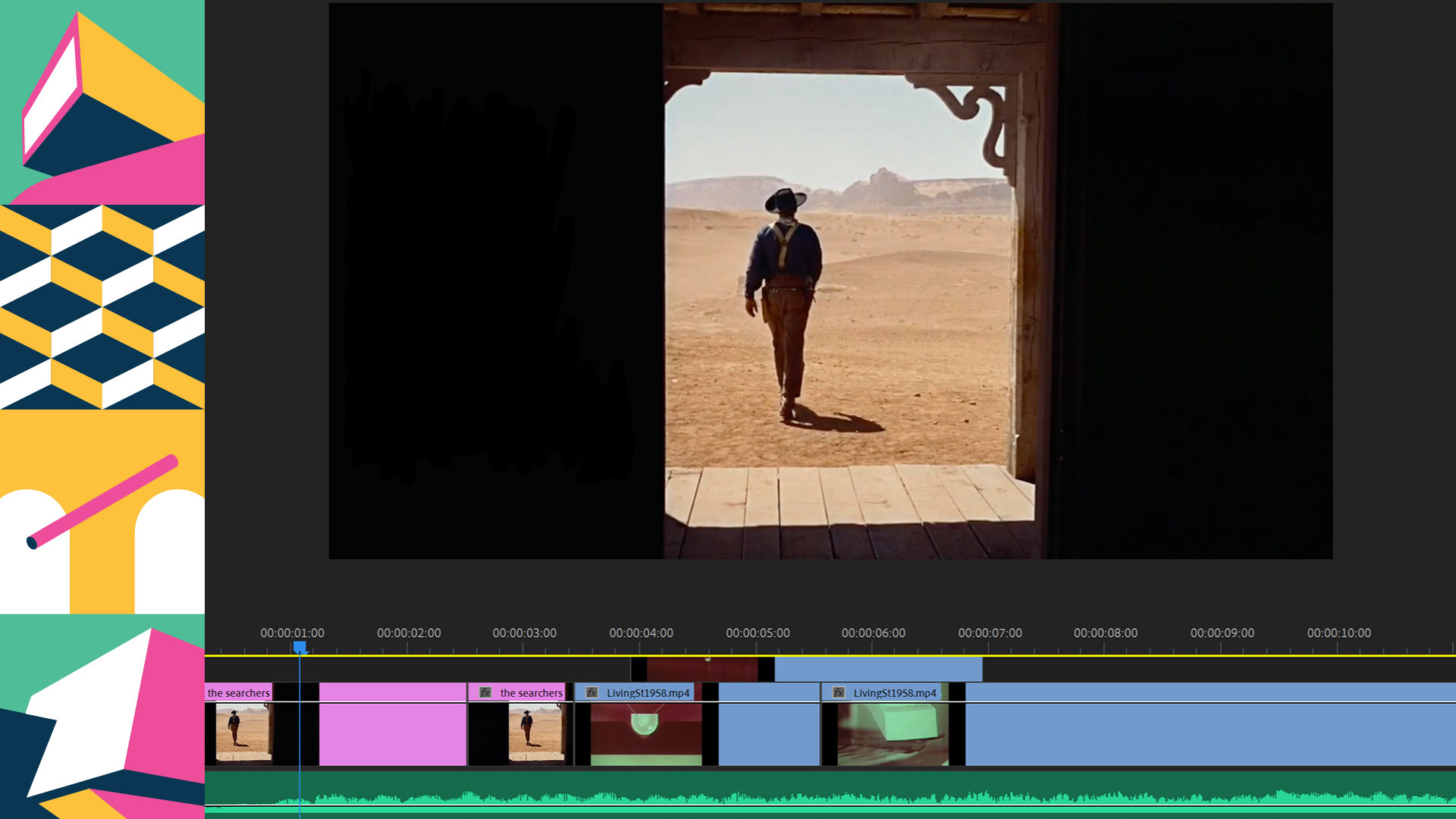Select the blue clip between the two LivingSt1958 clips
This screenshot has height=819, width=1456.
[768, 724]
